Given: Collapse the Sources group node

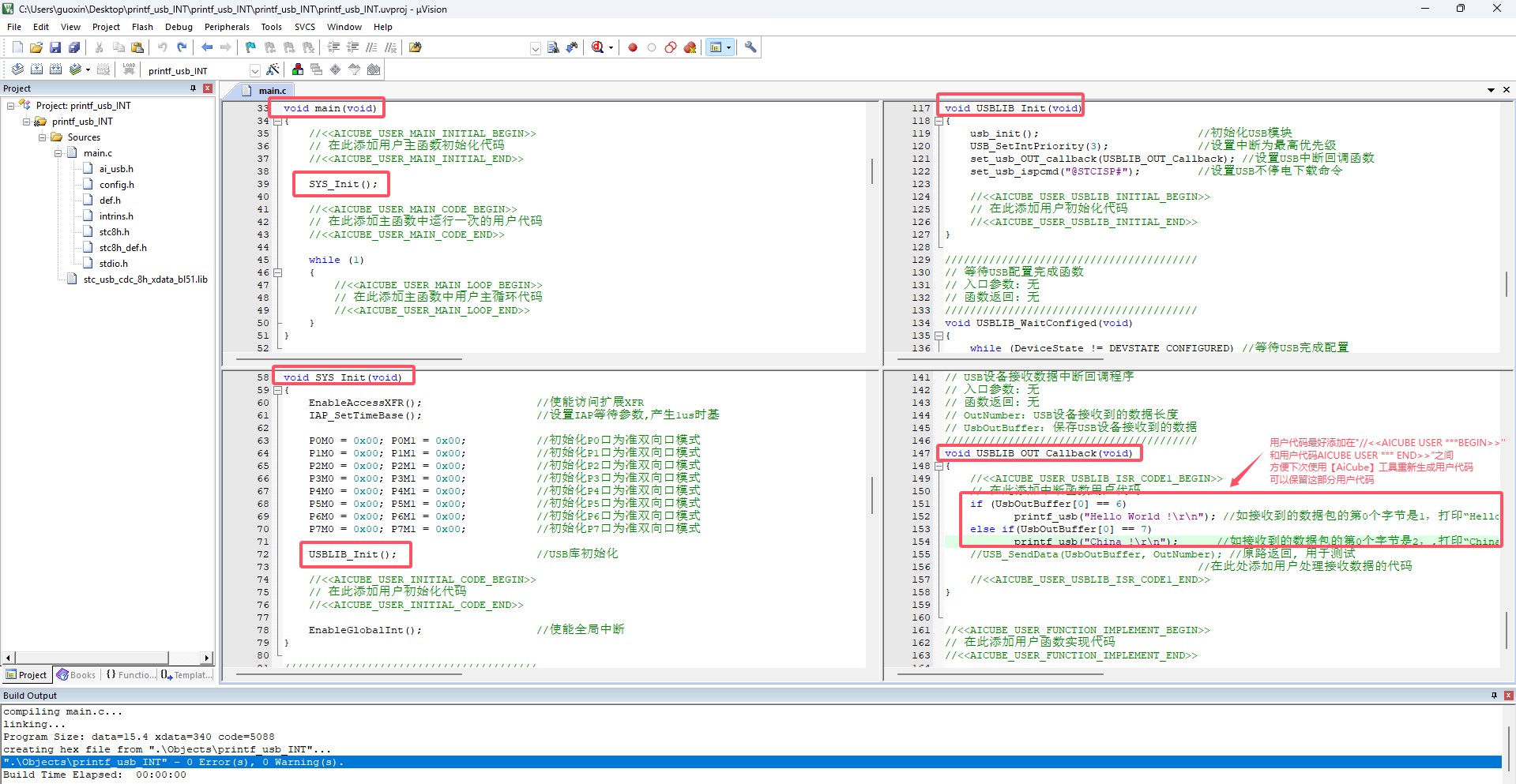Looking at the screenshot, I should click(x=43, y=137).
